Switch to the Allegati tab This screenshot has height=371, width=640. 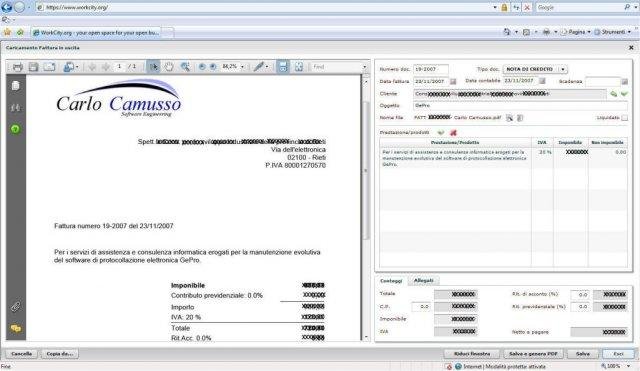click(x=424, y=280)
